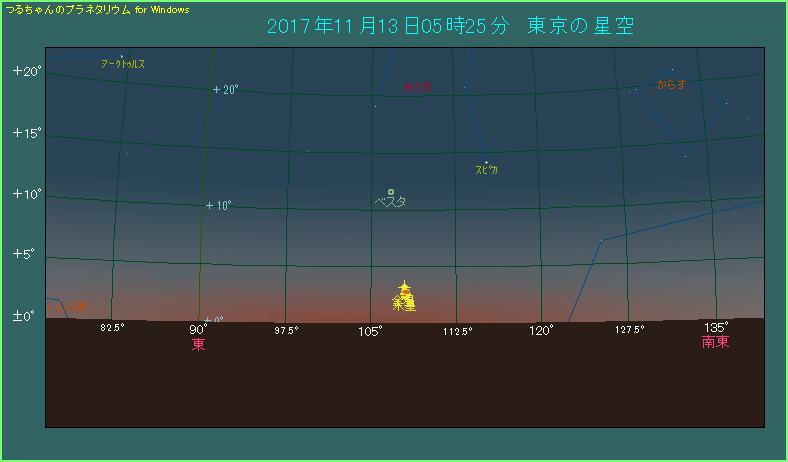The width and height of the screenshot is (788, 462).
Task: Select the 105° azimuth label on horizon
Action: (x=371, y=329)
